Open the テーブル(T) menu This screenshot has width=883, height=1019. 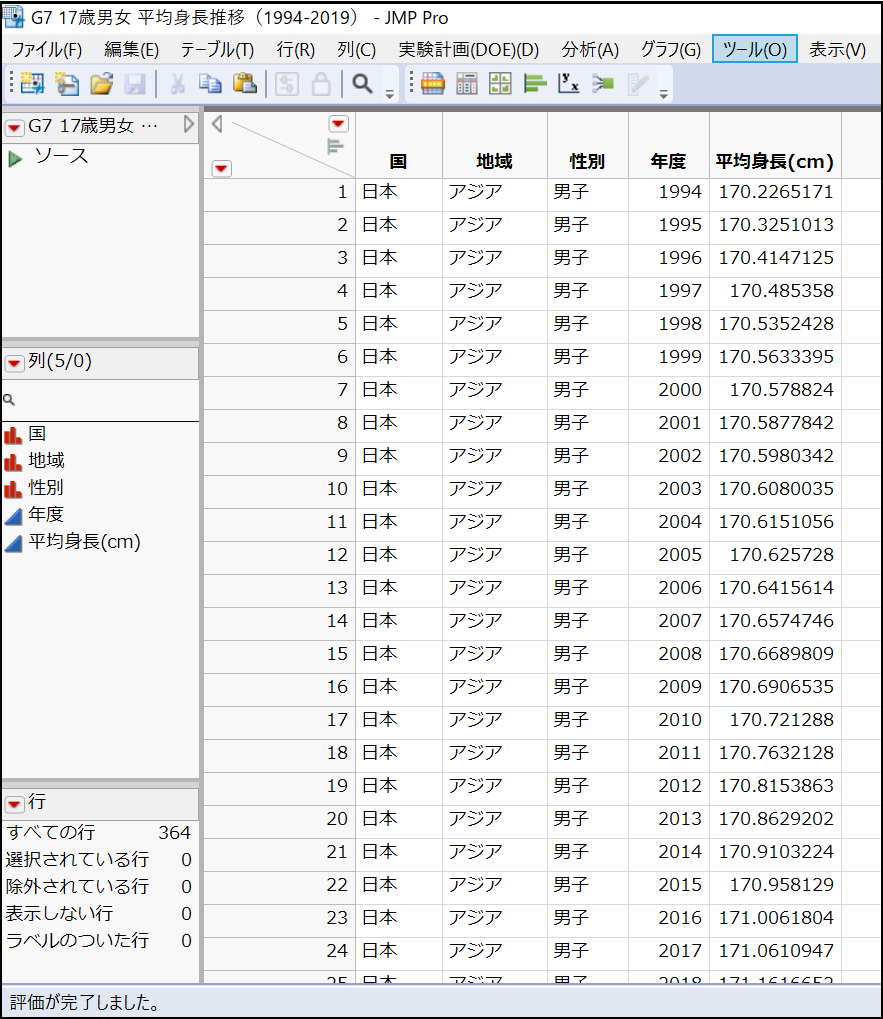click(217, 49)
